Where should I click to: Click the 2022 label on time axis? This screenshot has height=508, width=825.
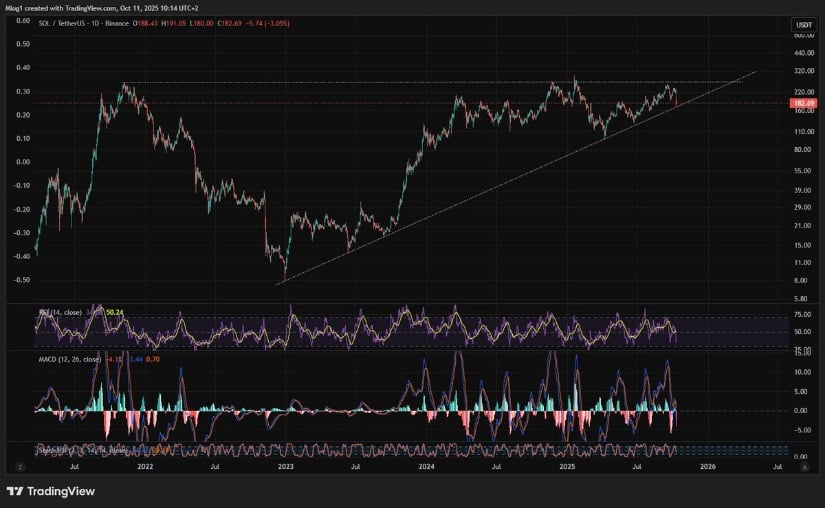point(145,466)
